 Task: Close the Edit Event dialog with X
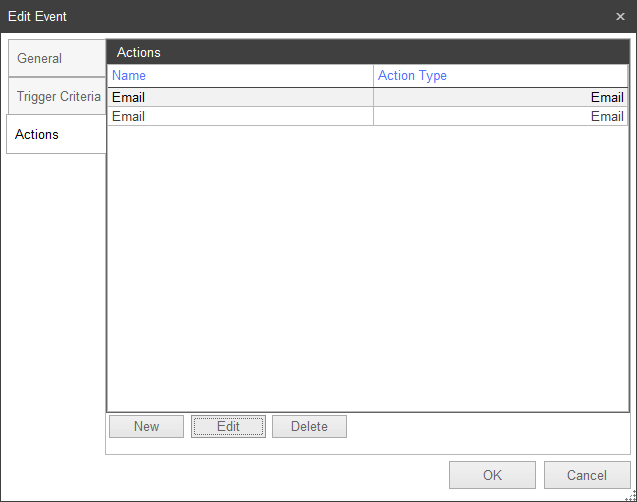point(620,17)
